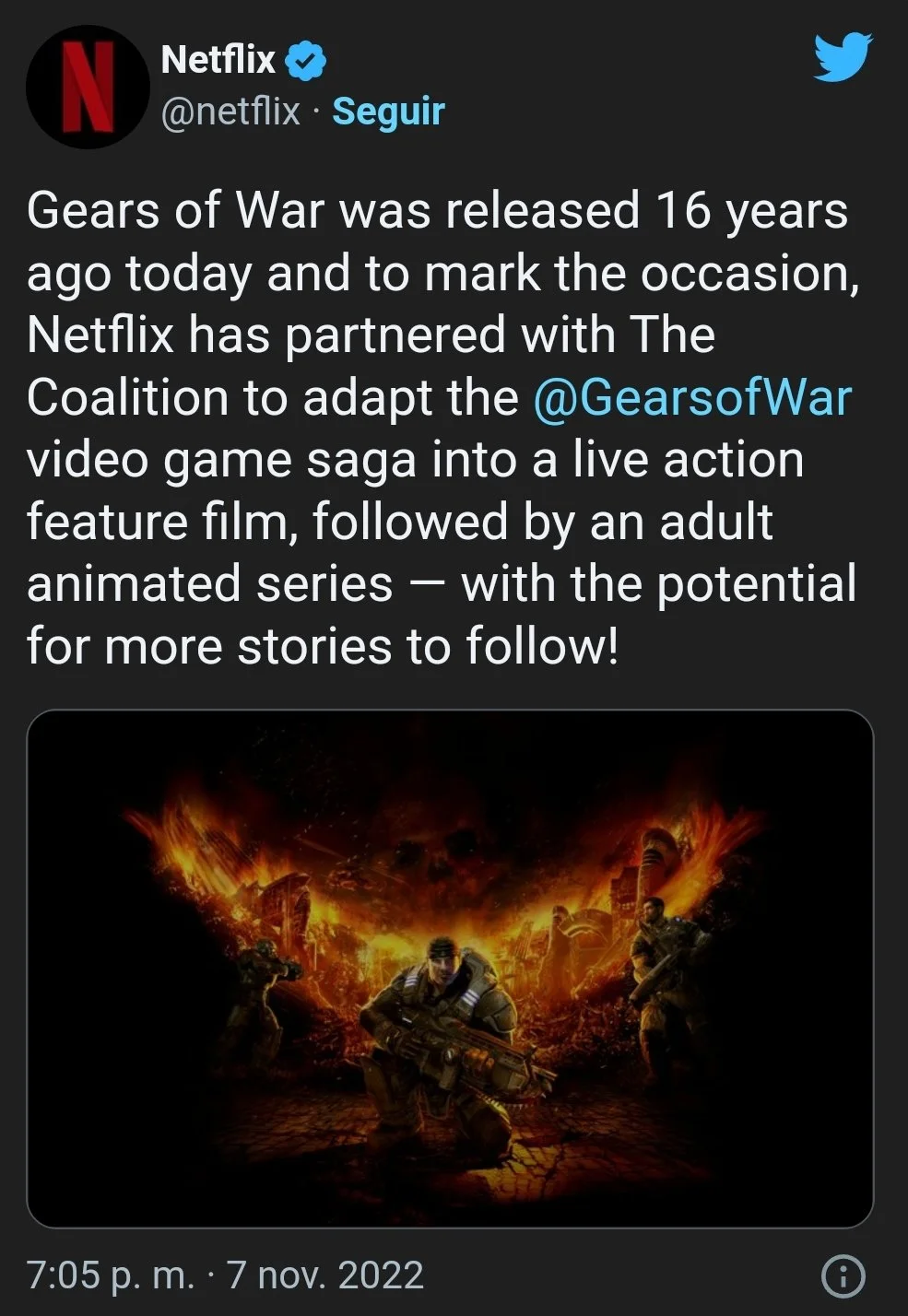Open the @GearsofWar mention link

click(692, 397)
